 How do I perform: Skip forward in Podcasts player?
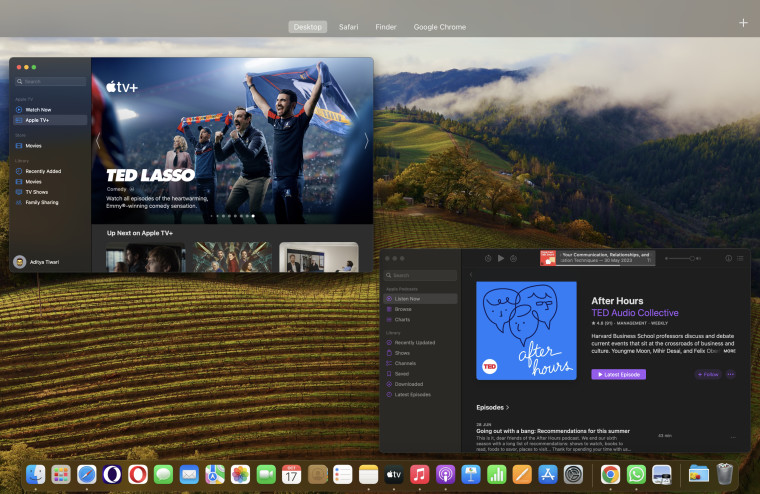513,258
